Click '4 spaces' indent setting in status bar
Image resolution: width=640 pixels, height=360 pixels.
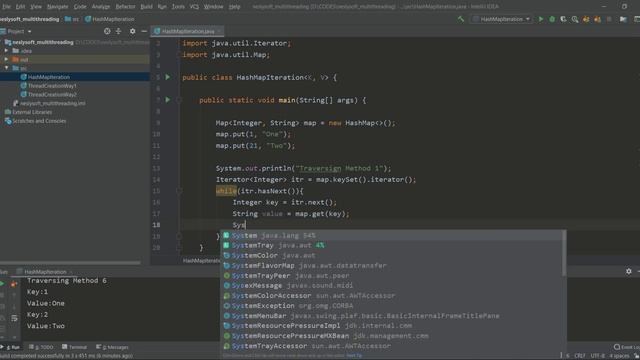click(619, 356)
